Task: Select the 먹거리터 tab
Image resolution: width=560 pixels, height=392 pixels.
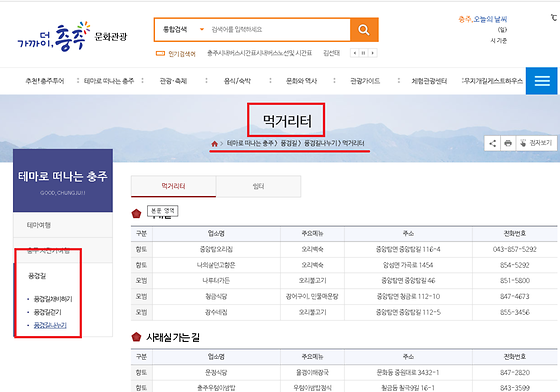Action: pyautogui.click(x=173, y=186)
